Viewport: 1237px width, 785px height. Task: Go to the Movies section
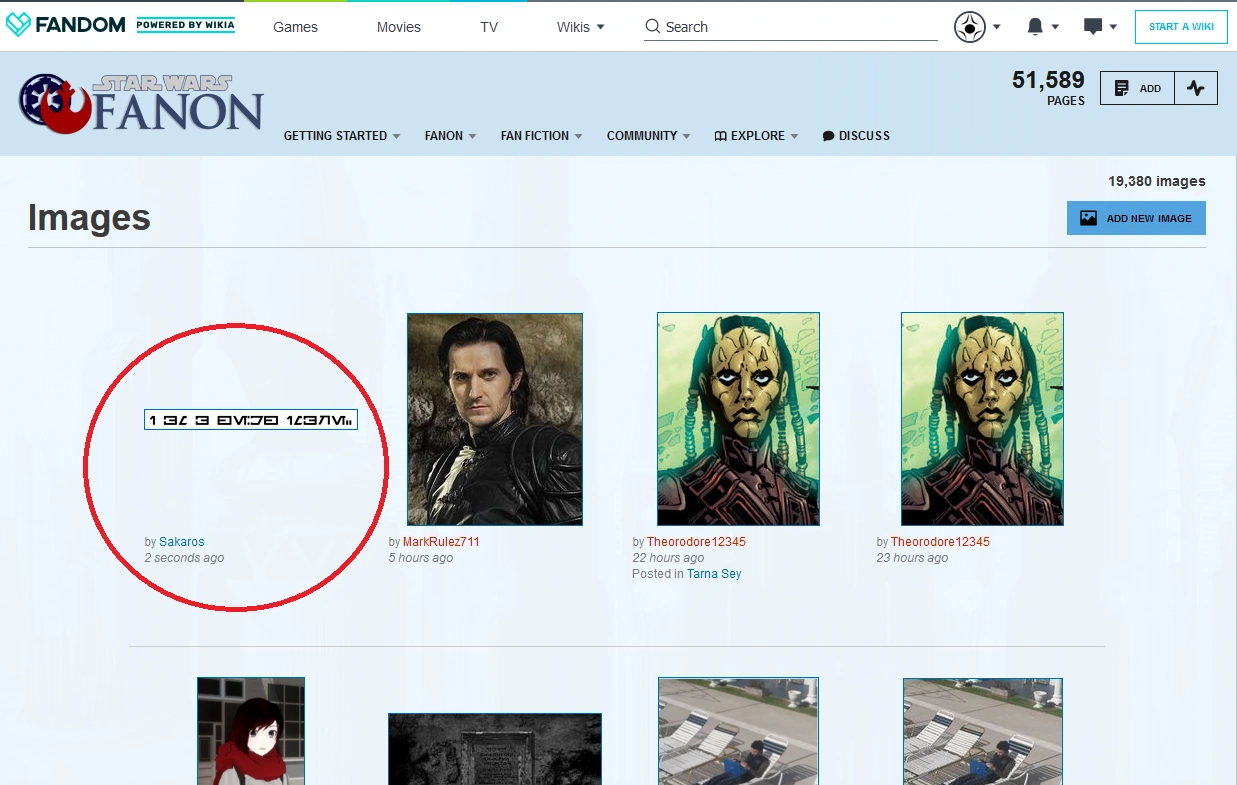399,27
